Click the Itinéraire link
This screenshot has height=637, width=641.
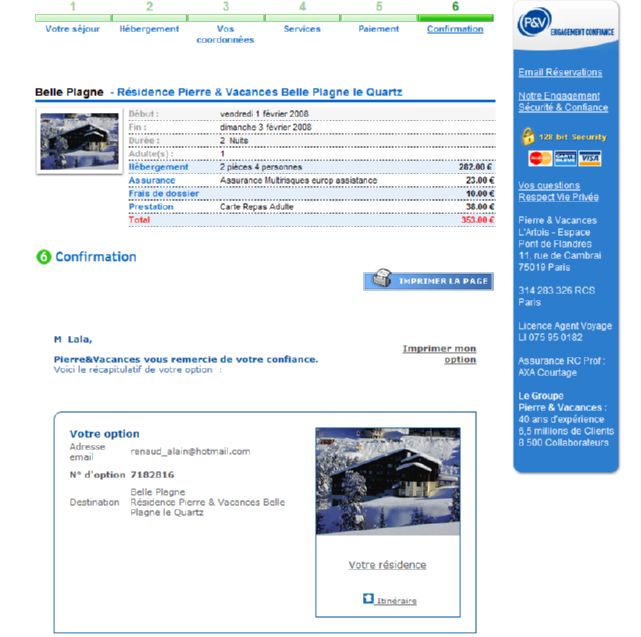tap(397, 601)
